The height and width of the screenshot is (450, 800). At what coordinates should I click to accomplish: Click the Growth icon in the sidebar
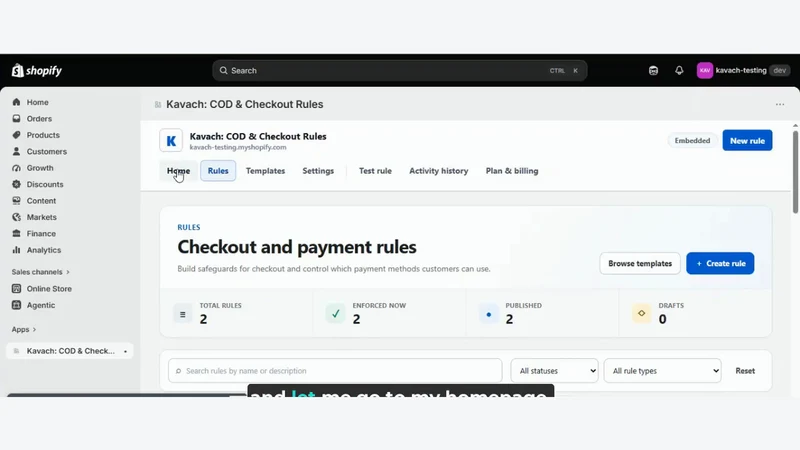[16, 168]
